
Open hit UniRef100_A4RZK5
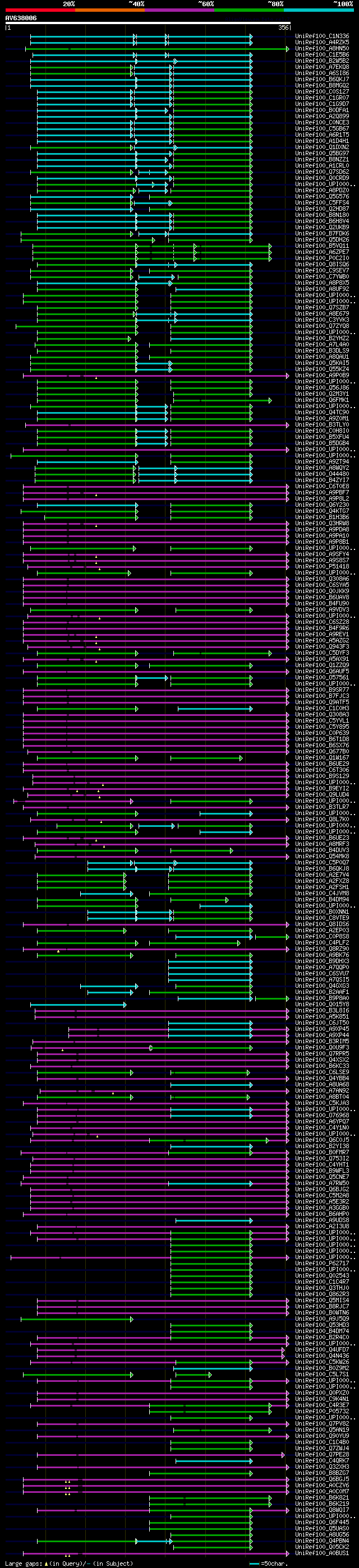click(x=322, y=43)
